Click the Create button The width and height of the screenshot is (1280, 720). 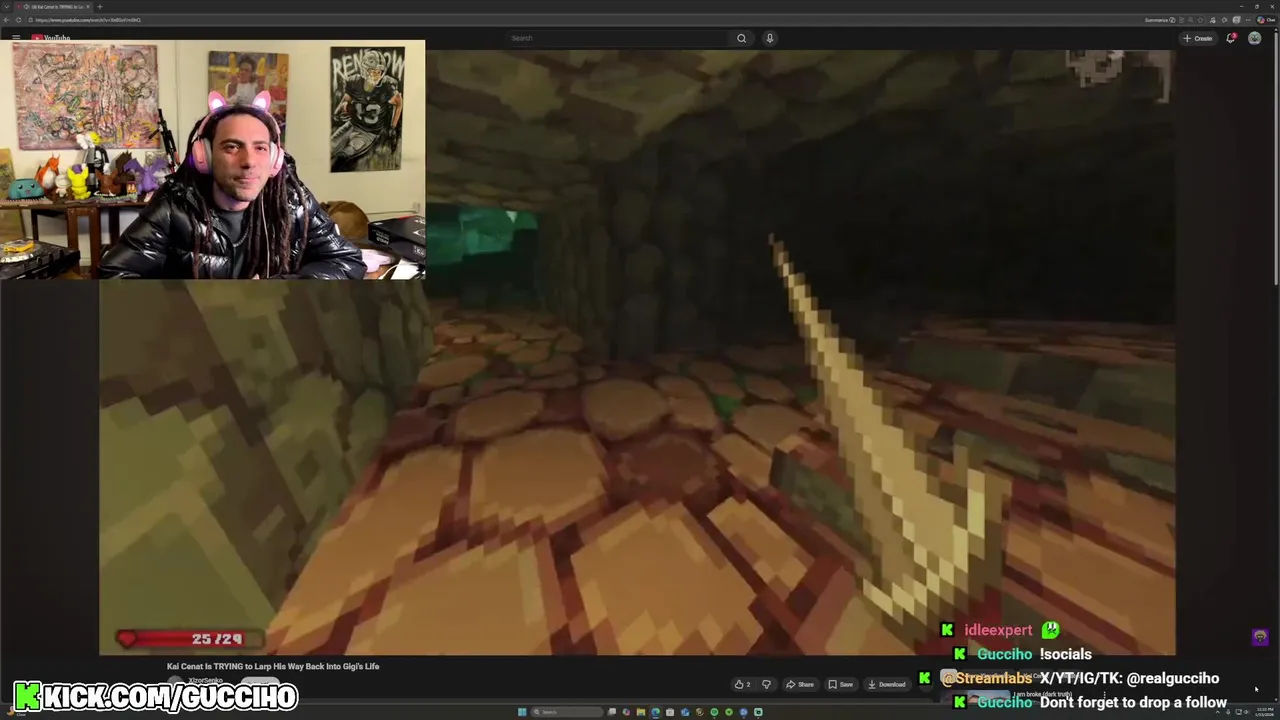tap(1197, 38)
